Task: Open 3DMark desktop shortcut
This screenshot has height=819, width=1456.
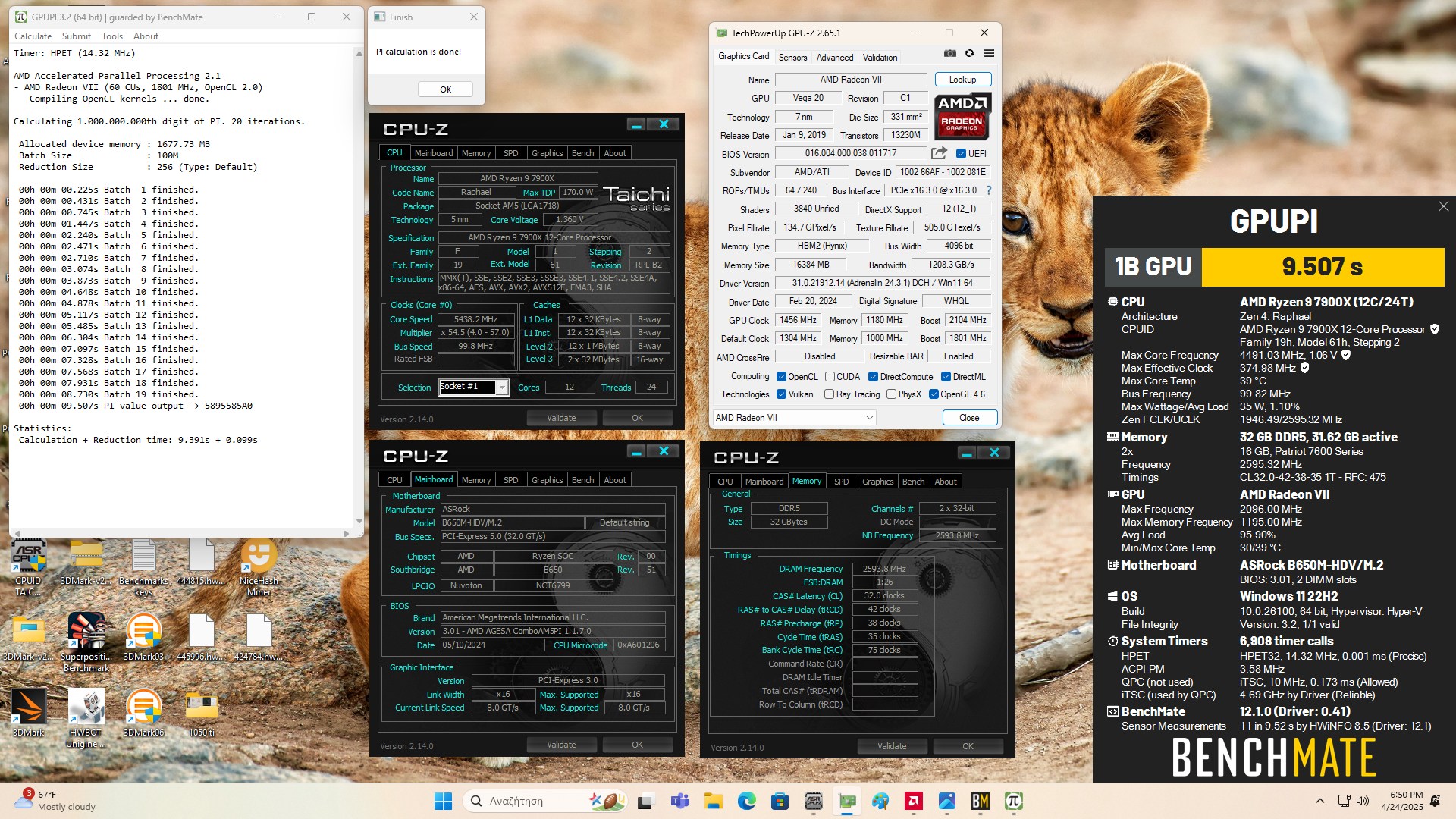Action: pyautogui.click(x=28, y=714)
